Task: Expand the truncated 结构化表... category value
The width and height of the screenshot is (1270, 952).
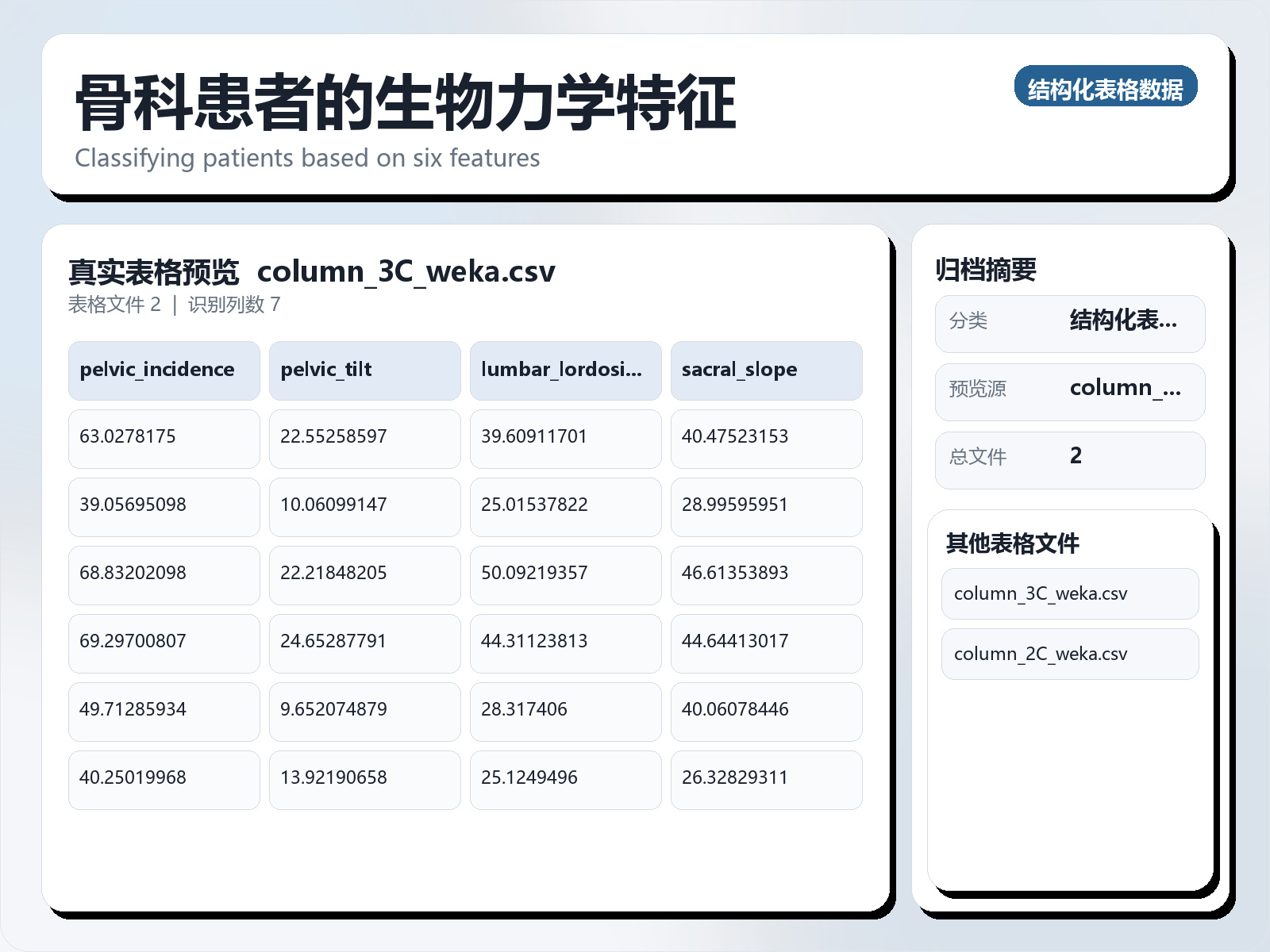Action: point(1125,321)
